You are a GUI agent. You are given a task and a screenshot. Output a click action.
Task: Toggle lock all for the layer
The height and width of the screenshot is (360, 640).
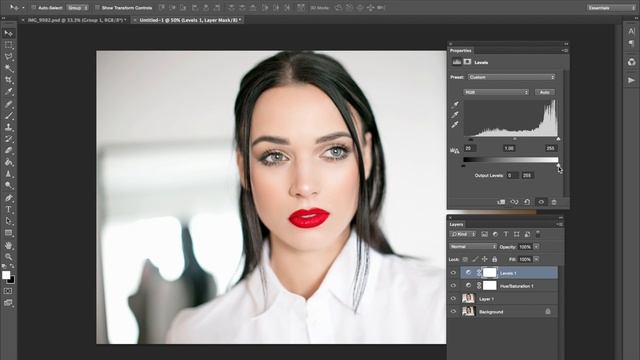495,259
